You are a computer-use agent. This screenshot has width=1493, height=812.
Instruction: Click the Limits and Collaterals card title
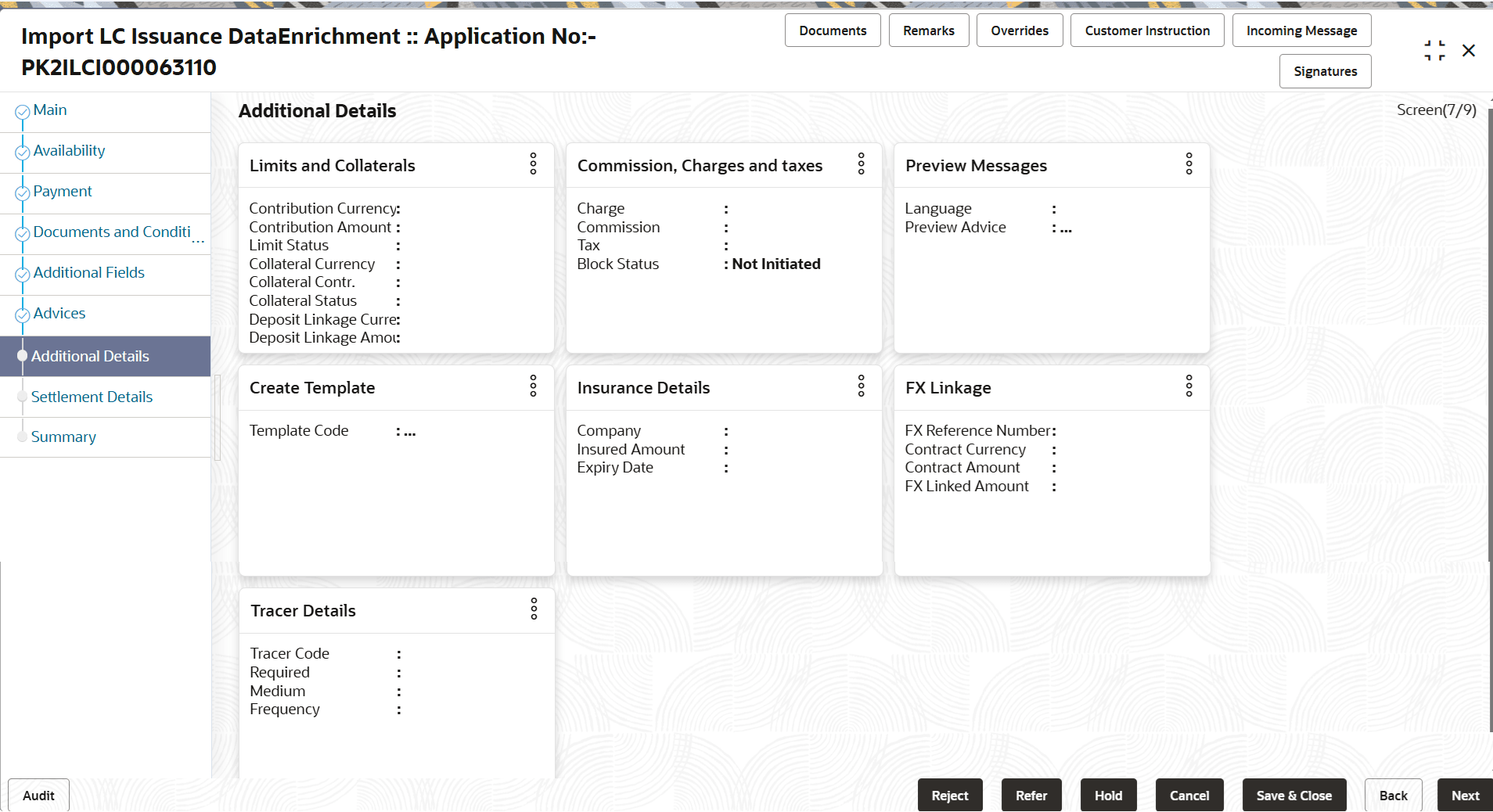coord(333,166)
